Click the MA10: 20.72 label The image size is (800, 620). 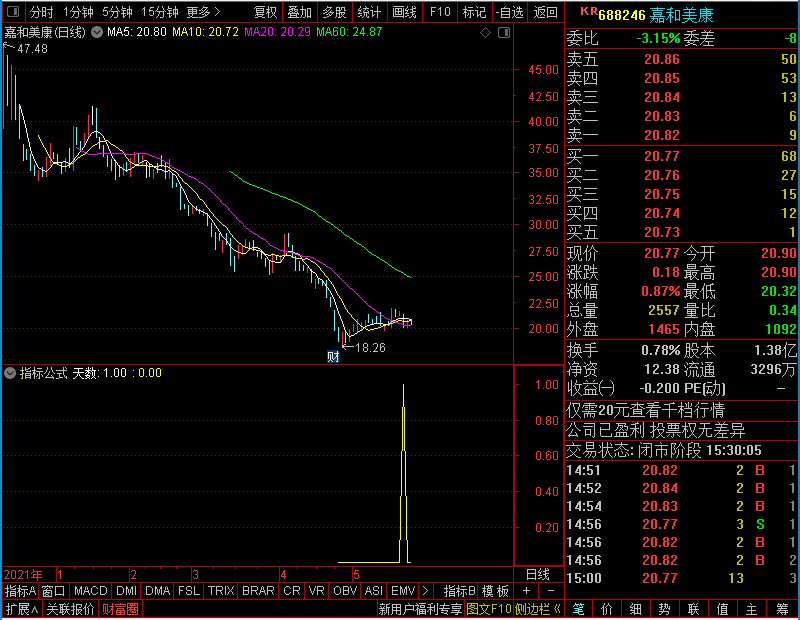pyautogui.click(x=205, y=32)
